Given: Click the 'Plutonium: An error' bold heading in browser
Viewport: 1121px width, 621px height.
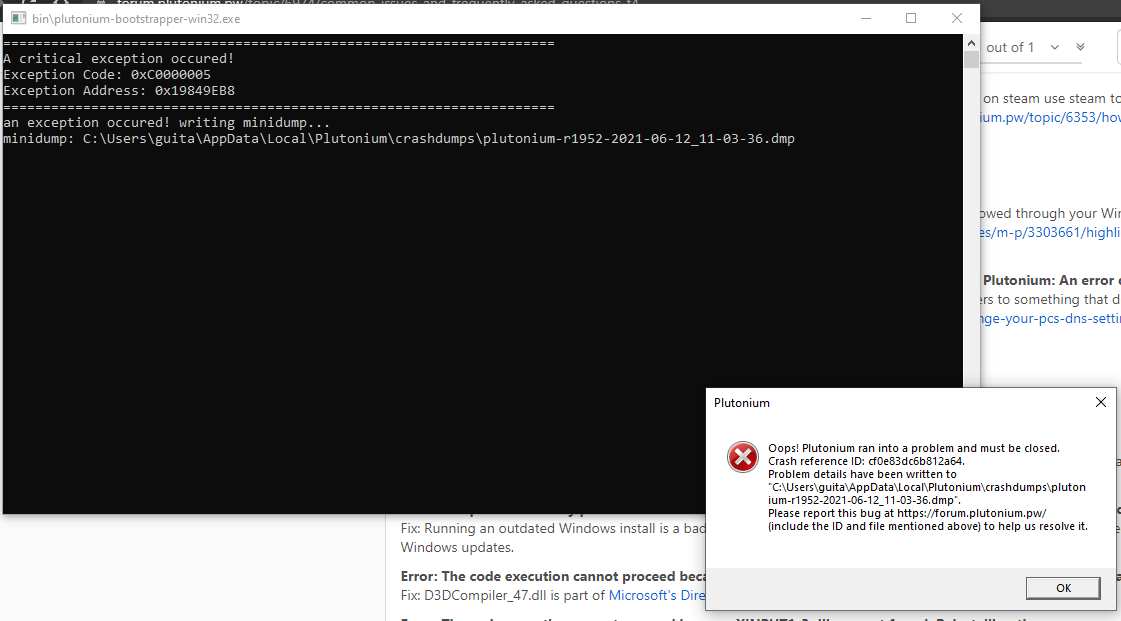Looking at the screenshot, I should [x=1051, y=280].
